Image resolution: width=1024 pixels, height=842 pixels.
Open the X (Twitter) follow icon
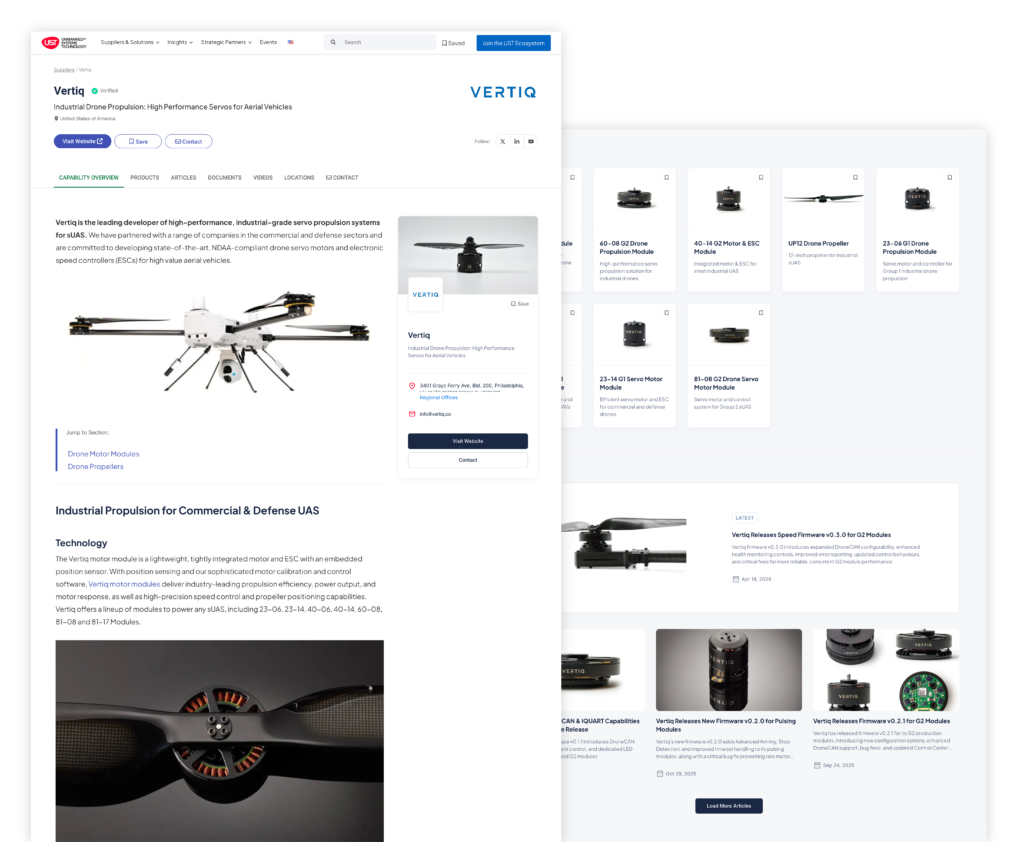pyautogui.click(x=502, y=141)
